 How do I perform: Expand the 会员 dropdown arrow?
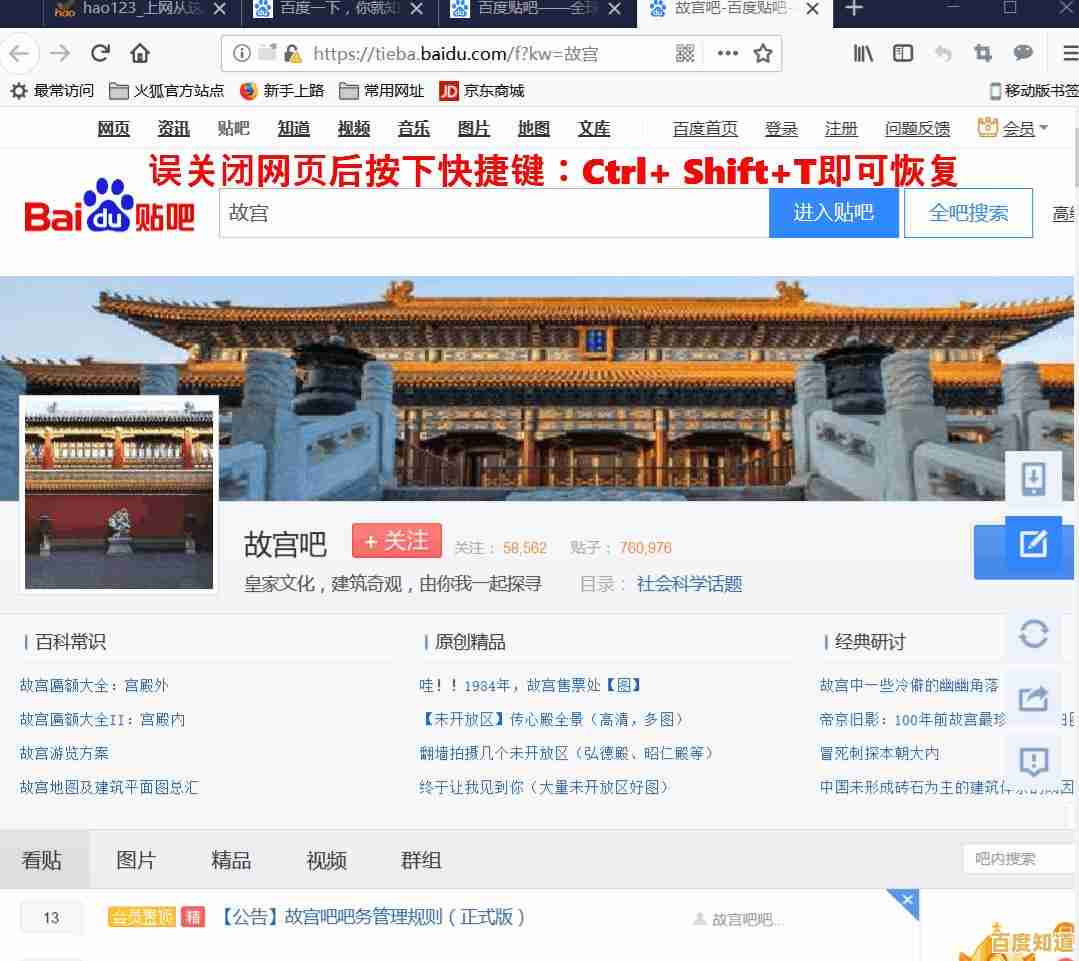1042,128
